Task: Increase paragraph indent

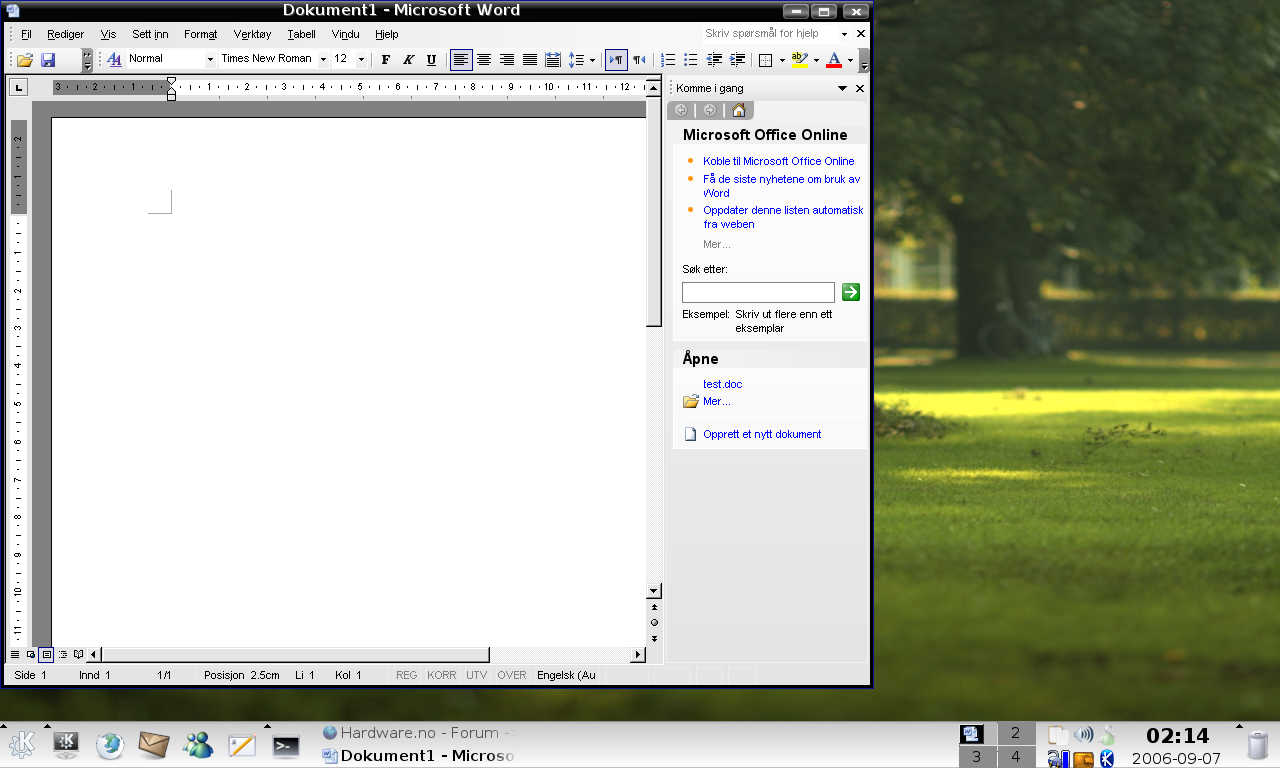Action: (737, 60)
